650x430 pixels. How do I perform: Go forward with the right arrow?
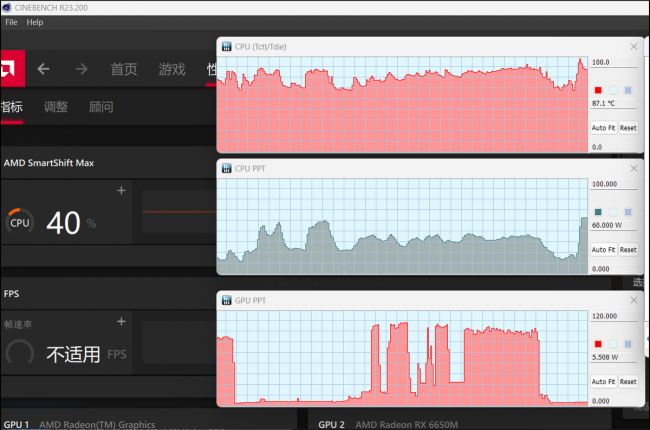[x=82, y=69]
